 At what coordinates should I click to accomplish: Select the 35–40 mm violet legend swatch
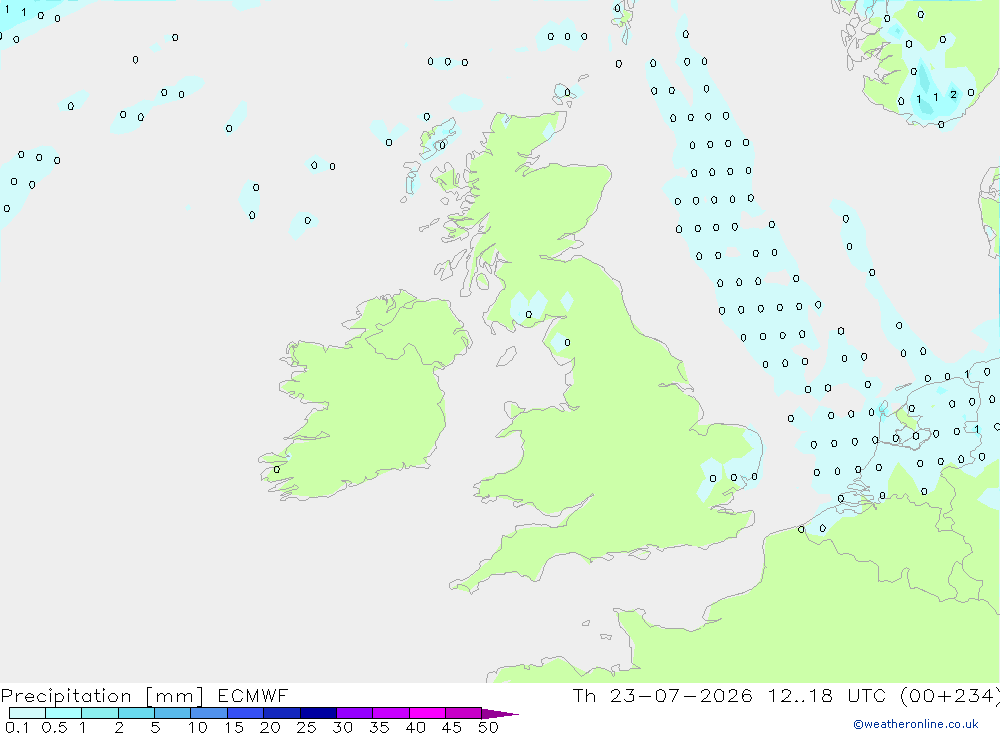click(391, 713)
